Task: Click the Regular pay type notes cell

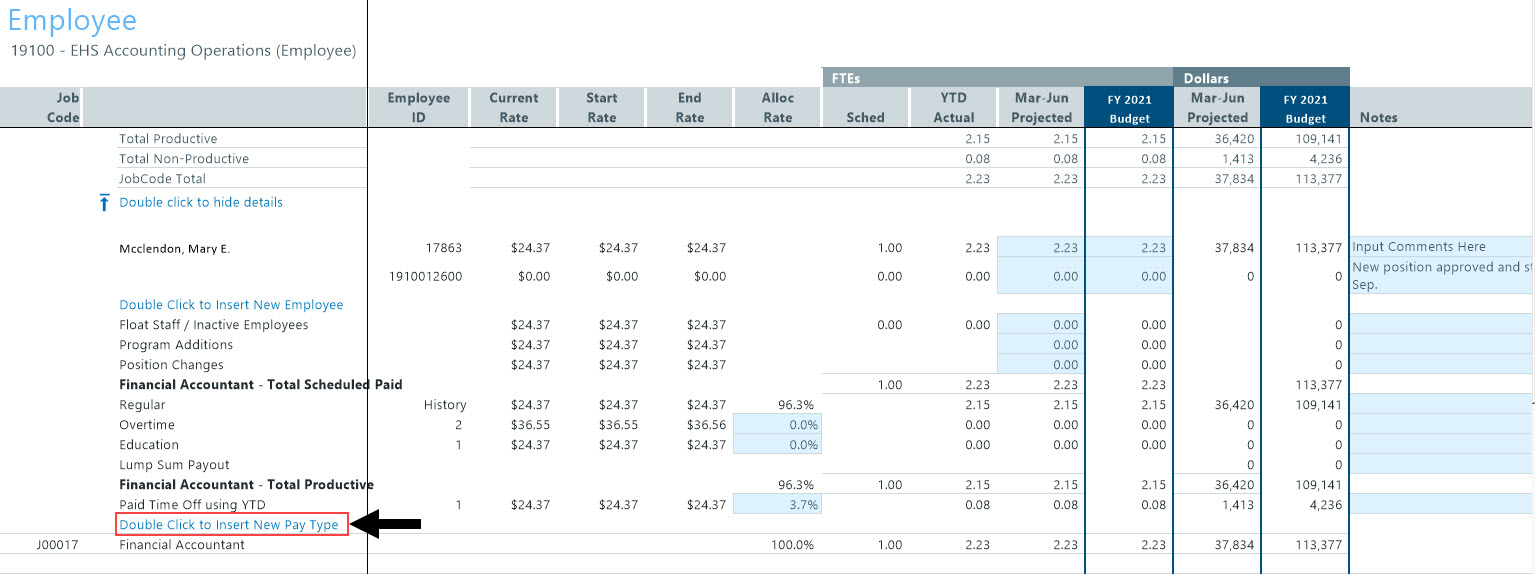Action: (x=1440, y=405)
